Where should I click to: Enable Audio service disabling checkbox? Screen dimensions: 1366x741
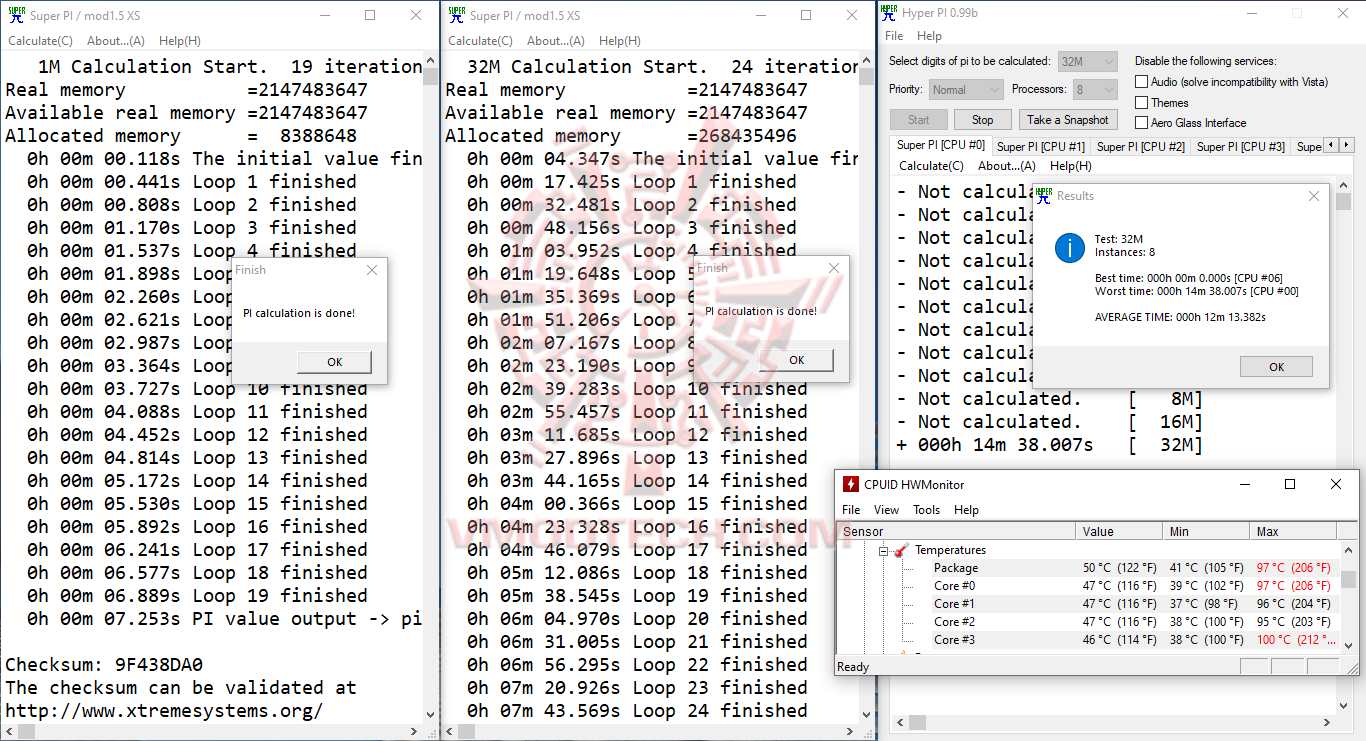point(1141,82)
